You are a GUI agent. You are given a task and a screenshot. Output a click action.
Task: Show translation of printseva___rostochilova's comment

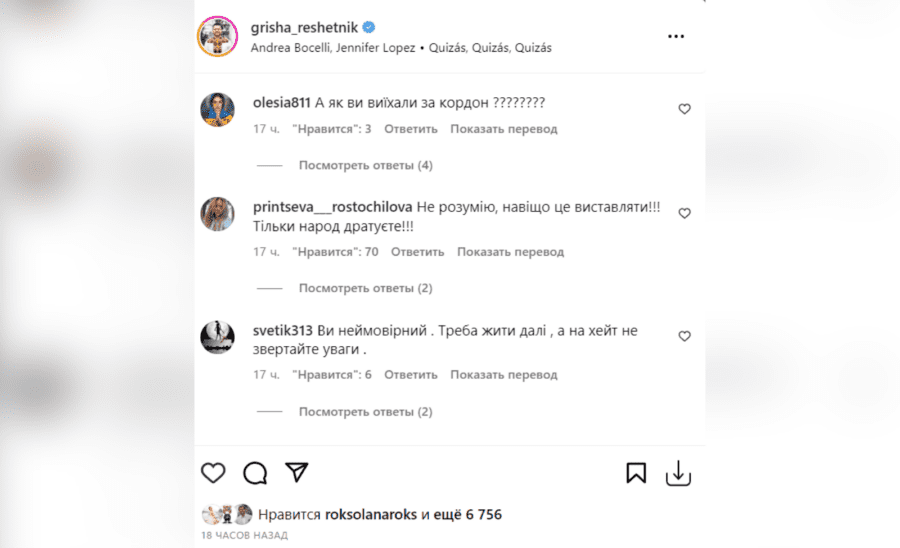pos(511,252)
